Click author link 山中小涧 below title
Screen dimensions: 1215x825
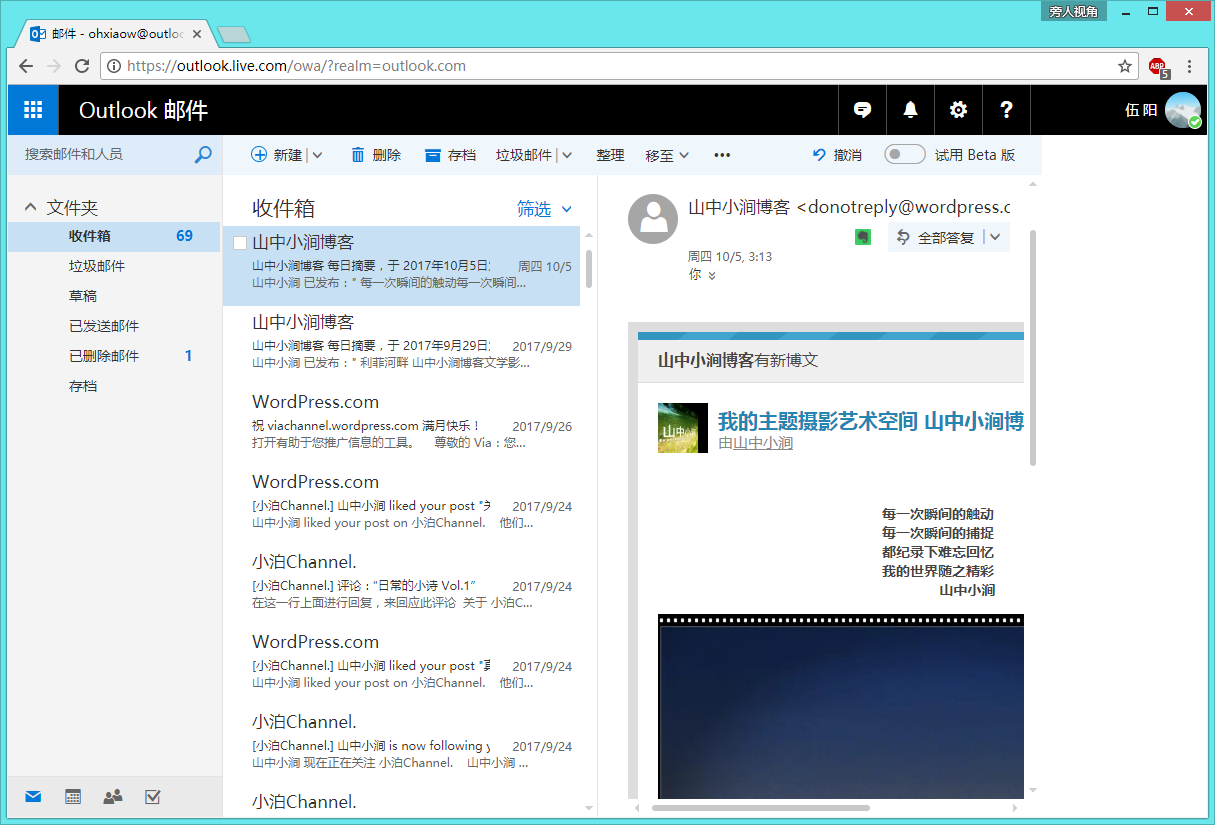pos(763,443)
